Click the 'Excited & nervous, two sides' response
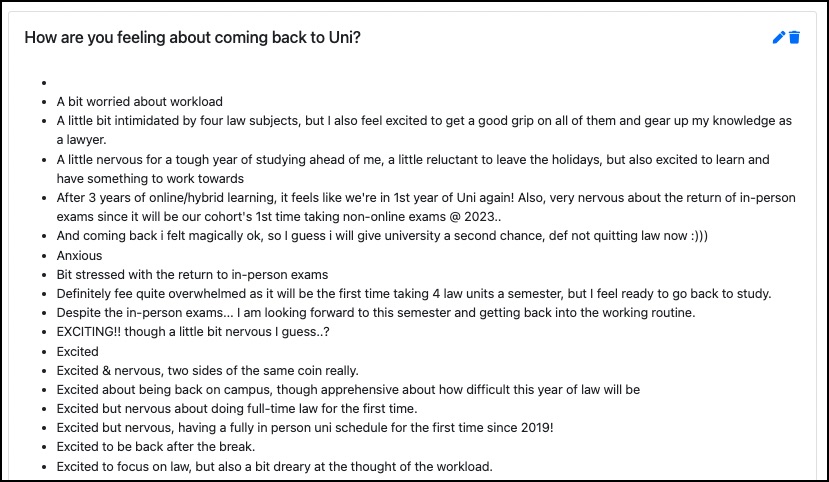This screenshot has height=482, width=829. point(208,371)
